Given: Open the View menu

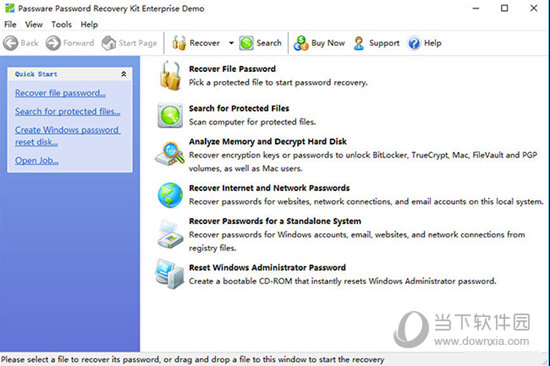Looking at the screenshot, I should point(34,25).
